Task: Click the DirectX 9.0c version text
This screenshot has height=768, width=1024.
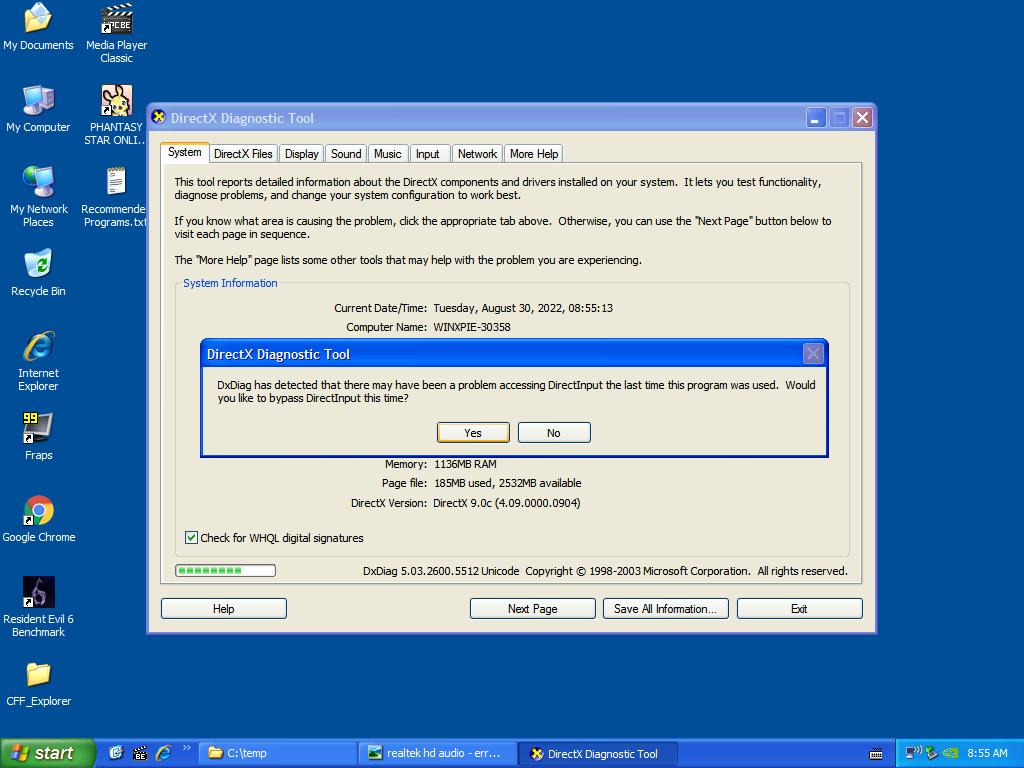Action: 507,503
